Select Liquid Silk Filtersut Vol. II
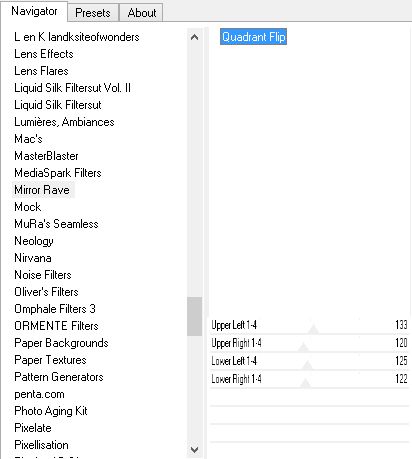412x459 pixels. [72, 88]
